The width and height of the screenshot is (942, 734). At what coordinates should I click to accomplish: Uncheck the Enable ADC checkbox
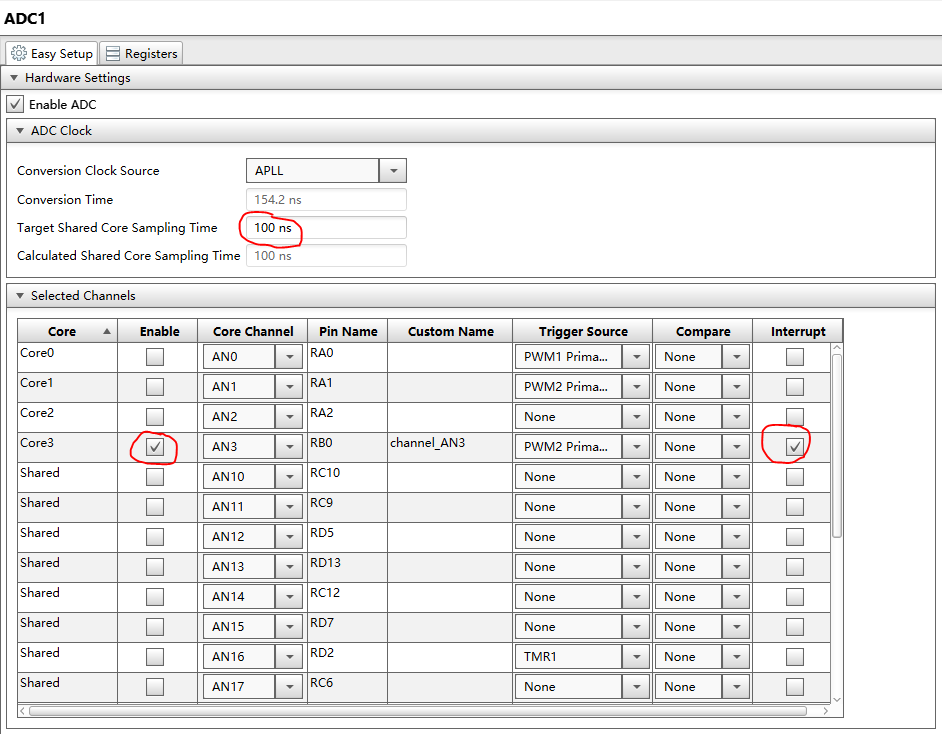[x=15, y=104]
